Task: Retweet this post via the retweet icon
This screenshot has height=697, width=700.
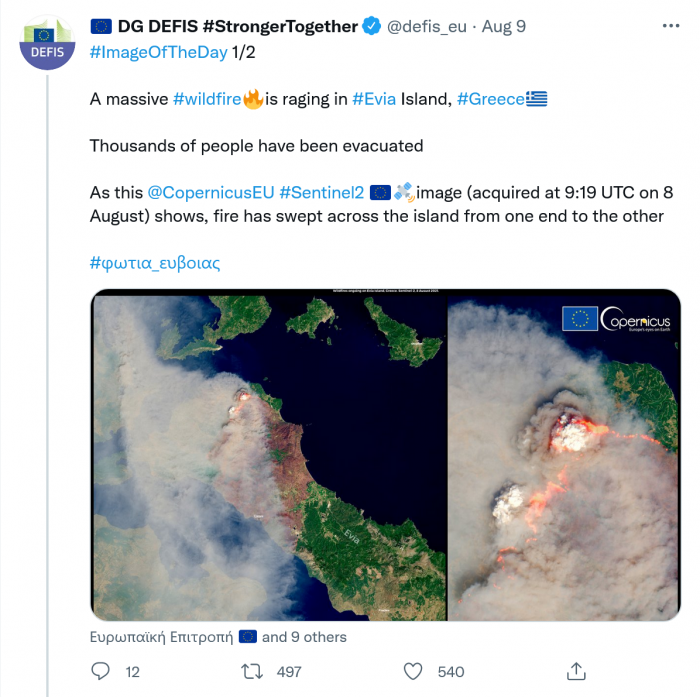Action: click(x=253, y=672)
